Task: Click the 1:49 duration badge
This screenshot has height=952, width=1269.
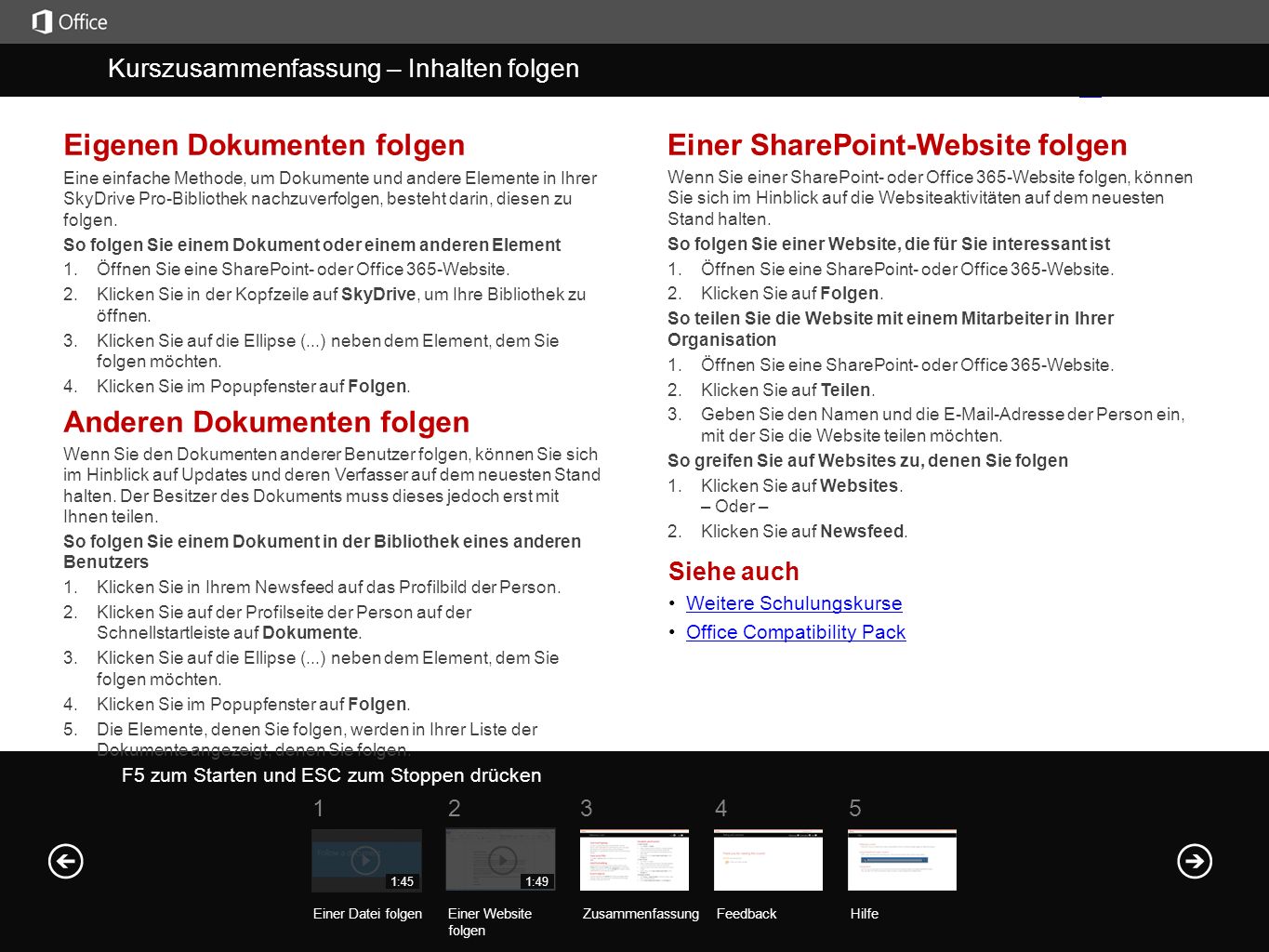Action: [x=536, y=881]
